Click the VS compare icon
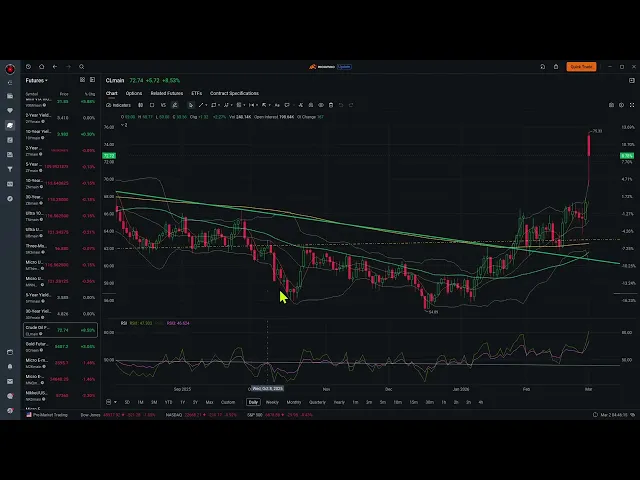The image size is (640, 480). click(x=163, y=105)
